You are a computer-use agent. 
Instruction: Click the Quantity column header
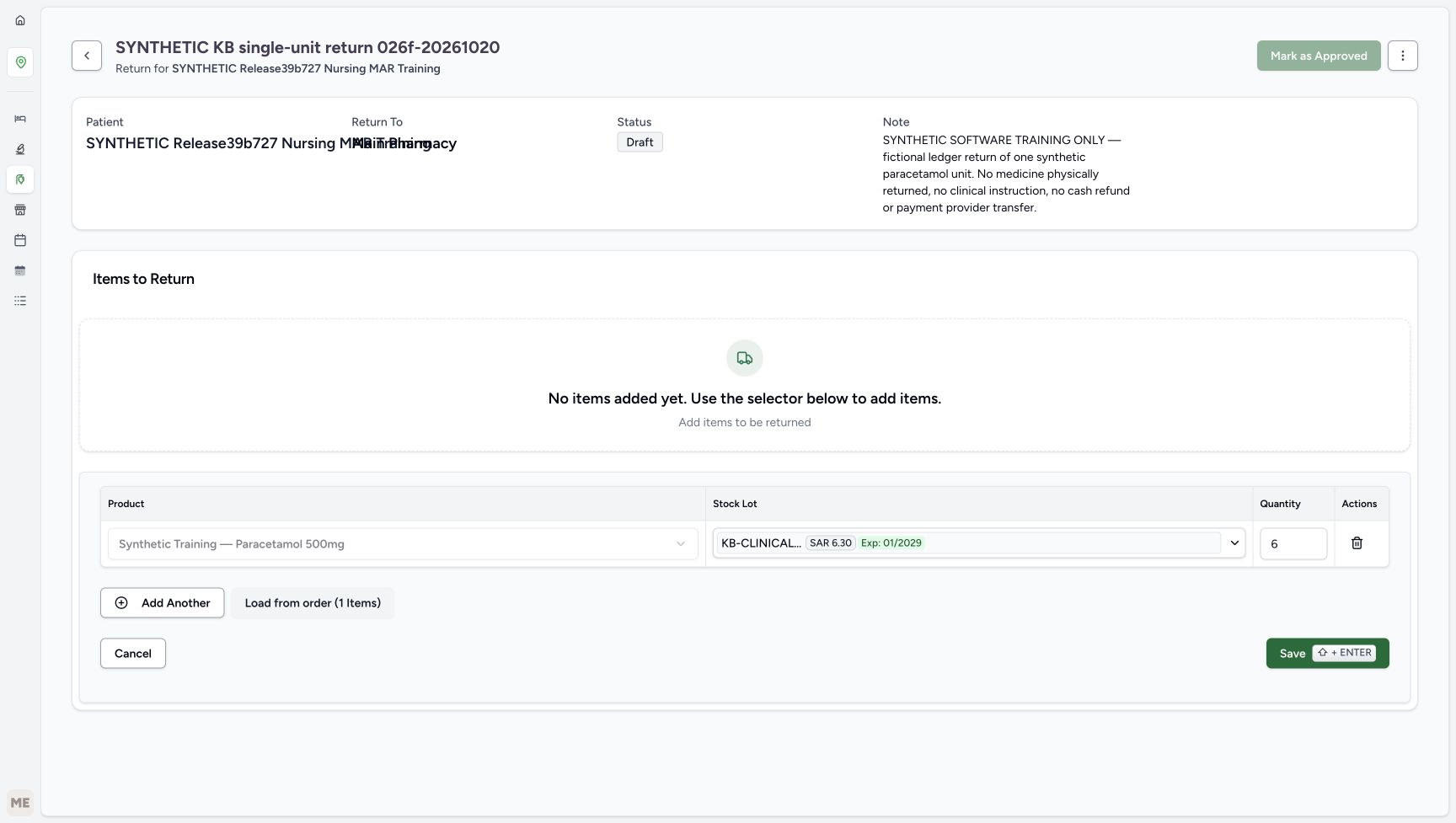1280,504
